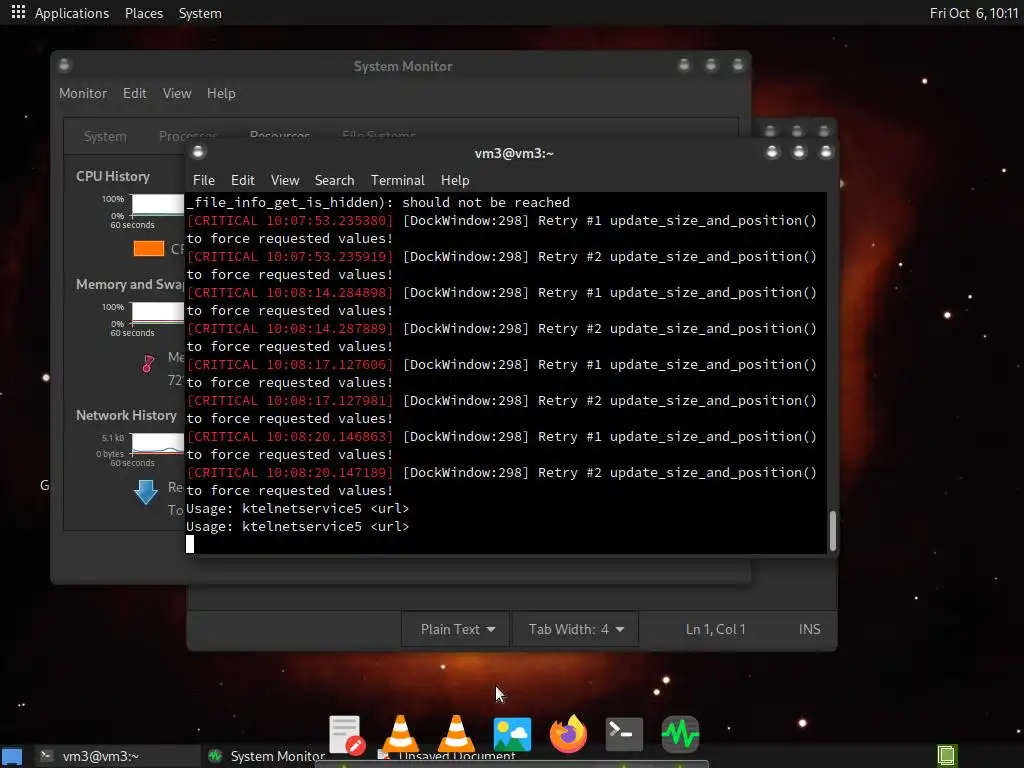The width and height of the screenshot is (1024, 768).
Task: Expand the Plain Text language dropdown
Action: tap(457, 629)
